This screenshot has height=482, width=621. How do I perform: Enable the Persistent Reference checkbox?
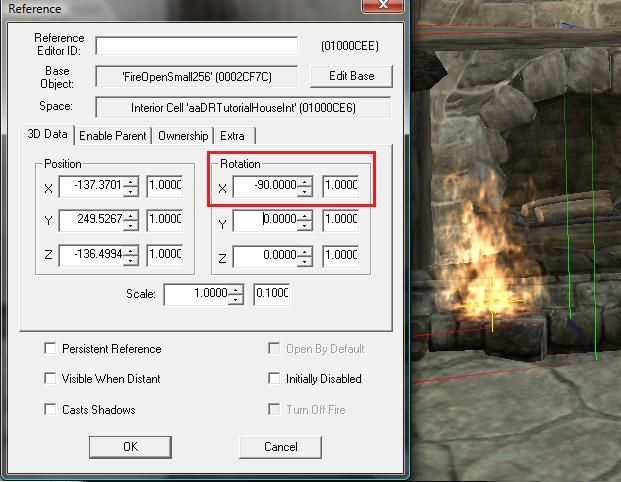click(50, 349)
